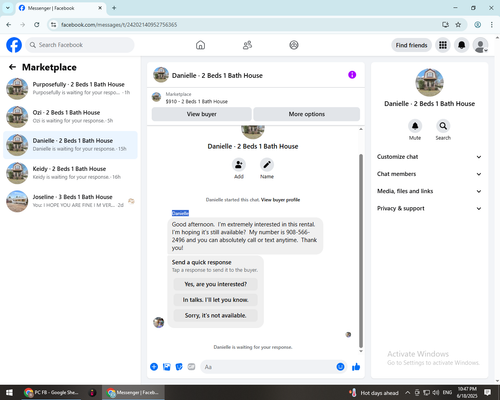Open the Windows notification center icon
Image resolution: width=500 pixels, height=400 pixels.
pos(487,392)
